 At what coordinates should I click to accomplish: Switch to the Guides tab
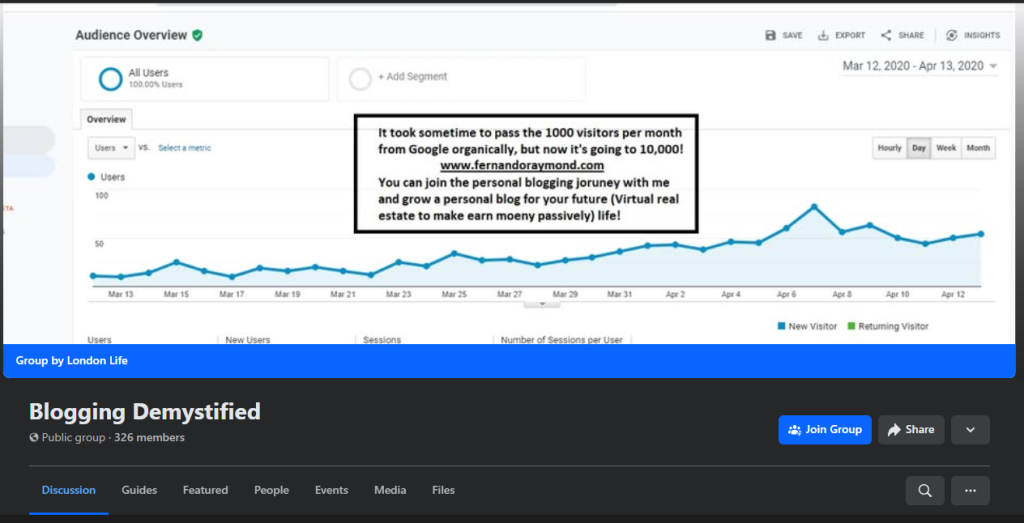click(139, 490)
